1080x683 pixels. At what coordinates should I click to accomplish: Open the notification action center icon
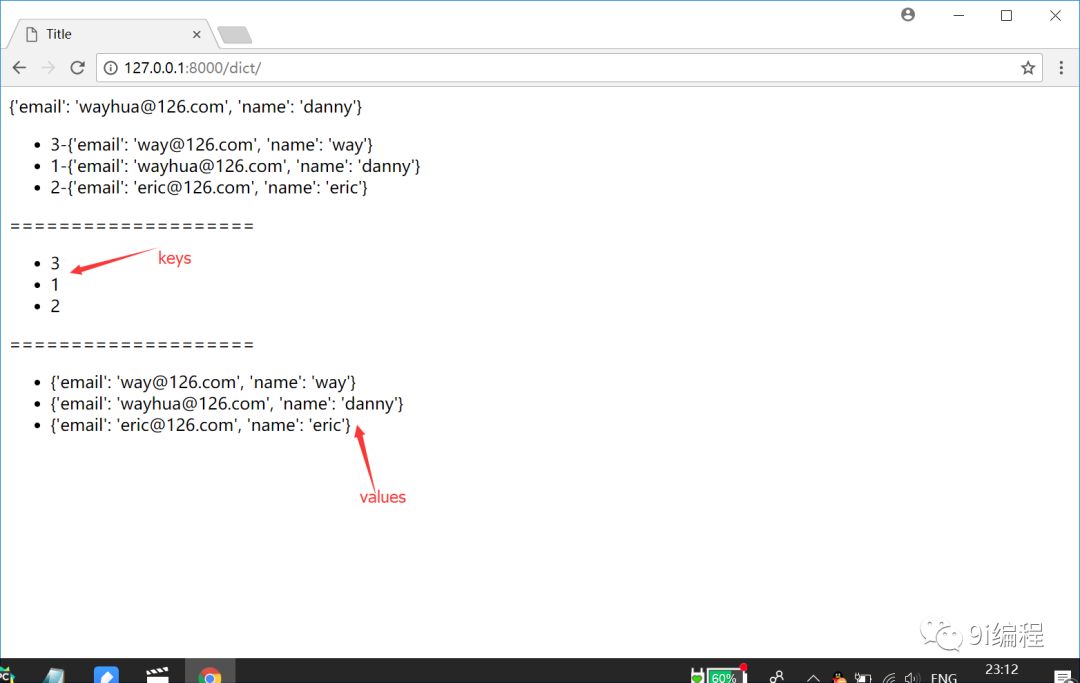(1063, 677)
